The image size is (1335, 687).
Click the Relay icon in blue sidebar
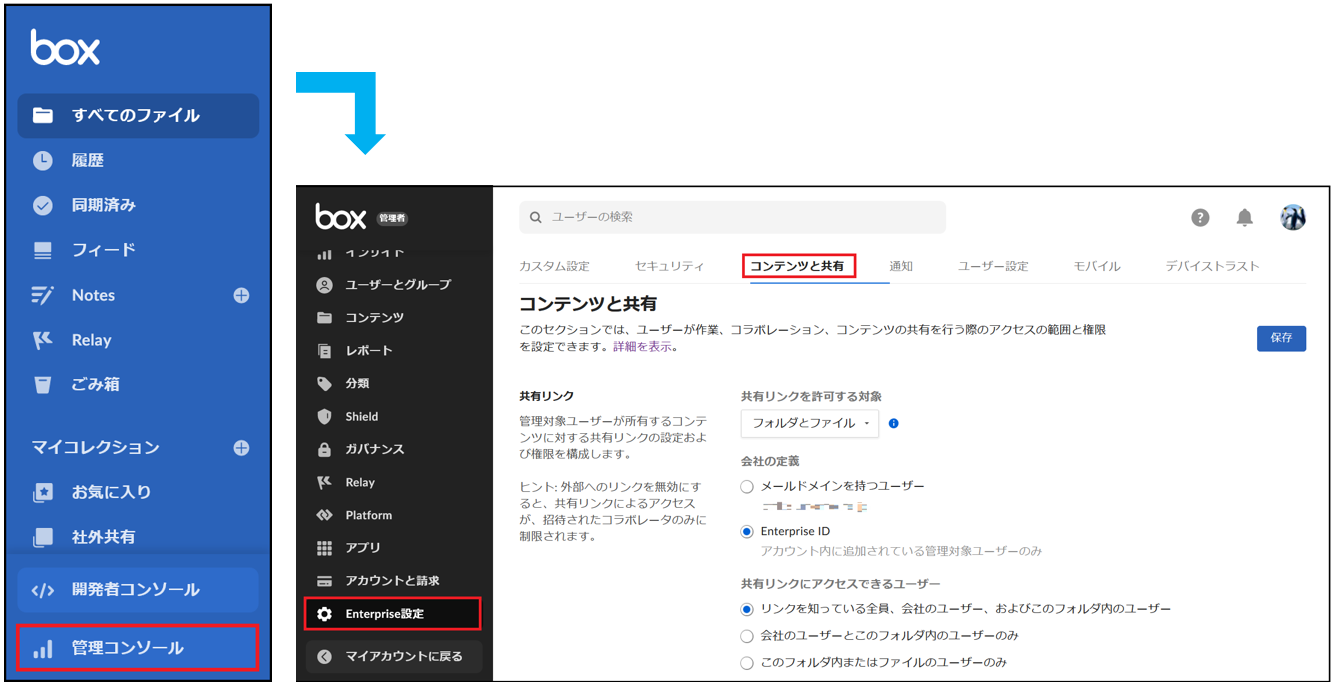tap(42, 340)
